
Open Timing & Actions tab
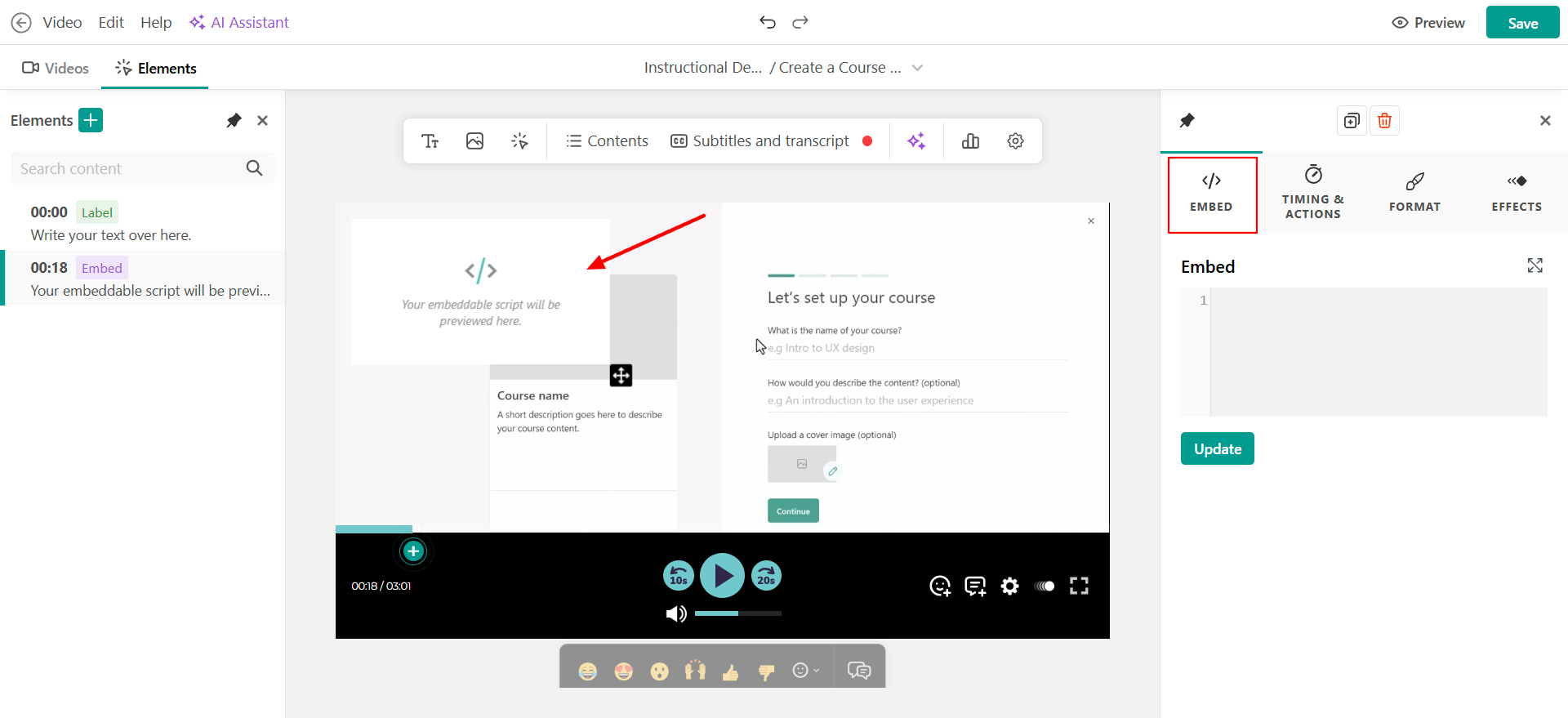[1313, 194]
